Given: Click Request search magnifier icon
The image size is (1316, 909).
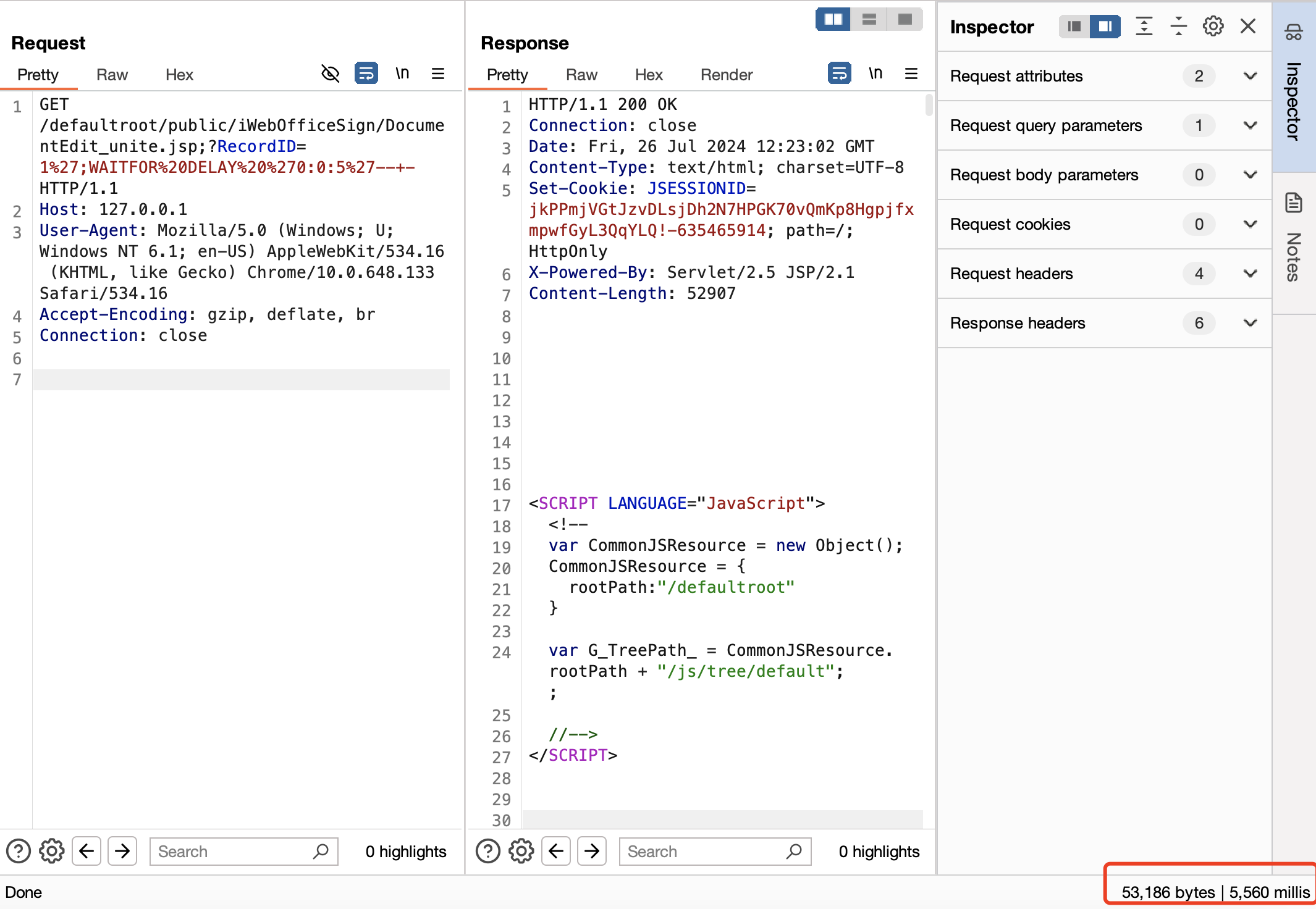Looking at the screenshot, I should click(x=321, y=852).
